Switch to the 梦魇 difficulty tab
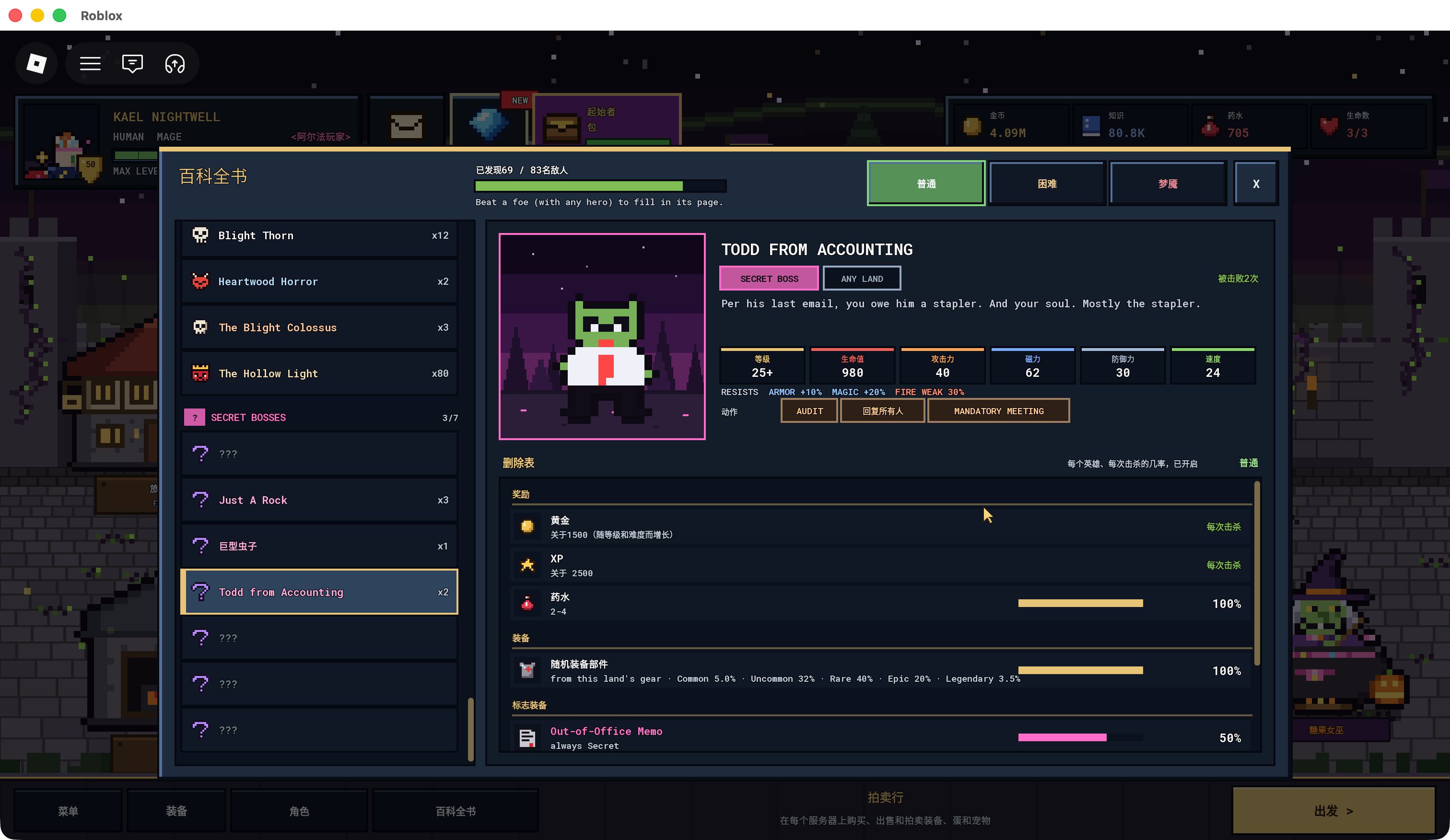 coord(1168,184)
